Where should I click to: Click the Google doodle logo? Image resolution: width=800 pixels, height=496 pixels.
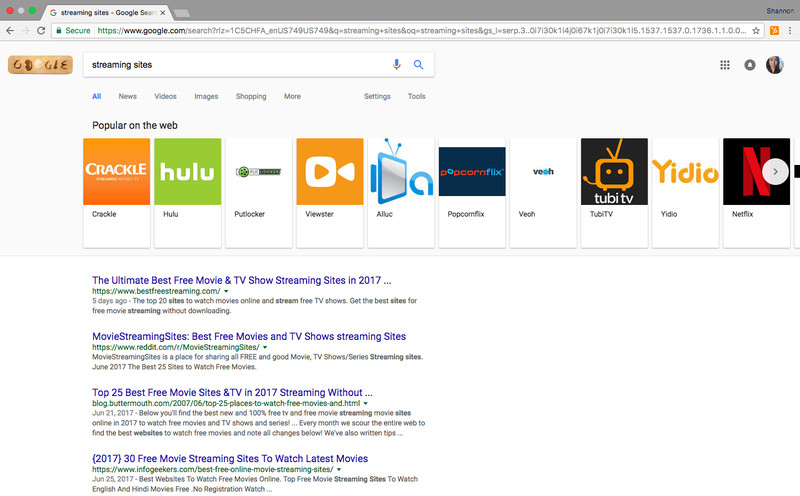(x=39, y=66)
